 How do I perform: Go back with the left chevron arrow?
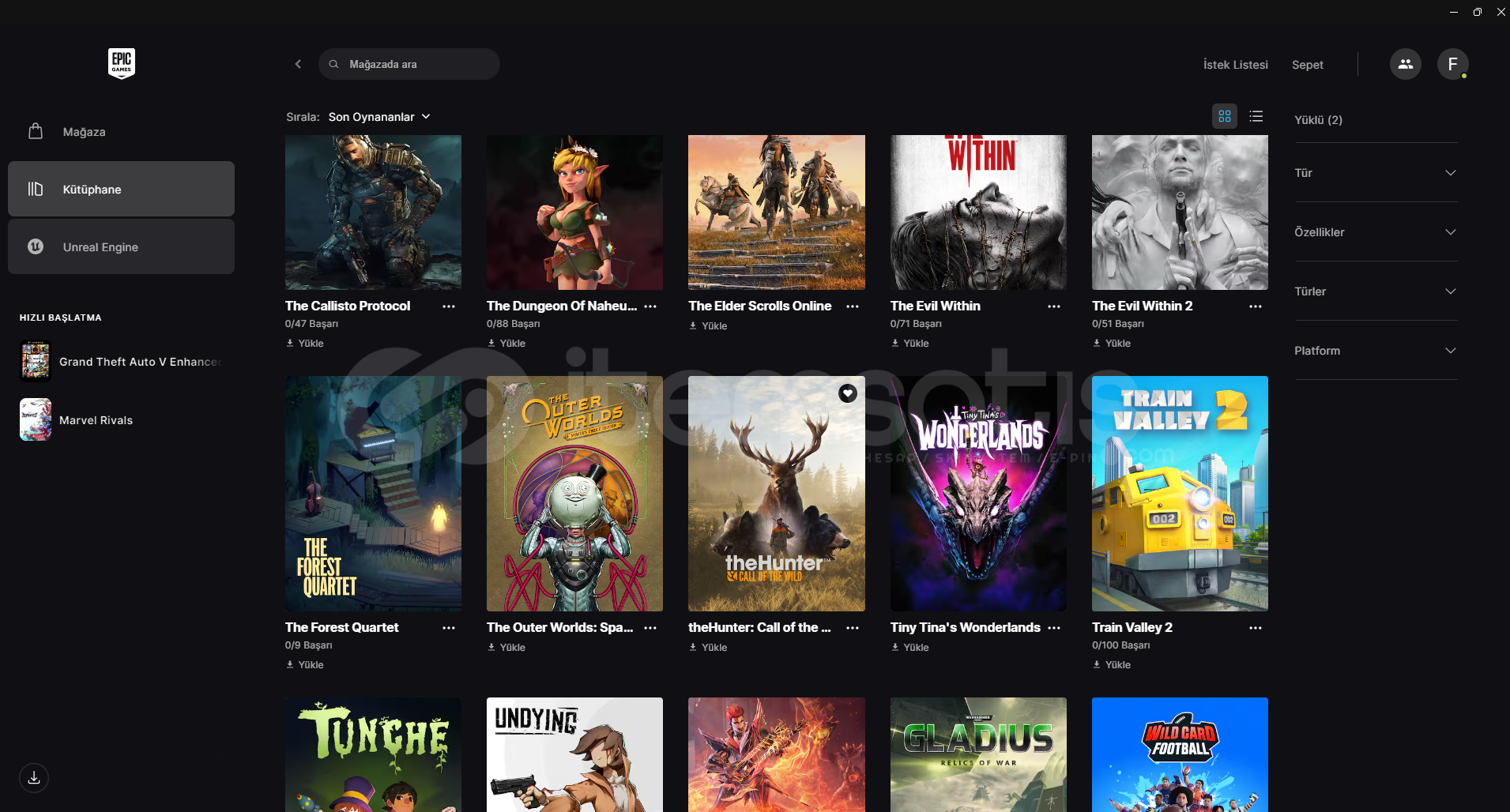click(x=298, y=64)
